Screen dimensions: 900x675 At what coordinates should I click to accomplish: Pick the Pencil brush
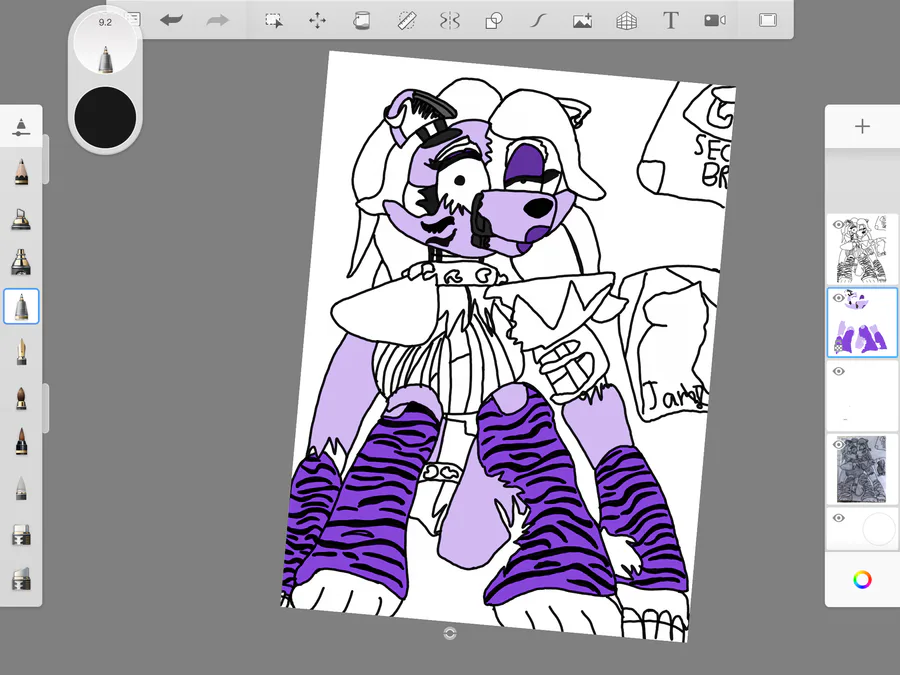pos(21,172)
